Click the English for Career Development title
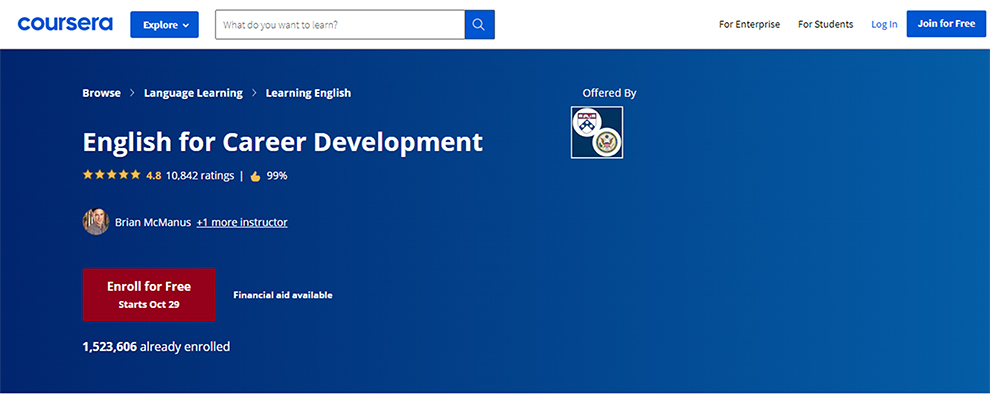The width and height of the screenshot is (990, 397). point(283,143)
